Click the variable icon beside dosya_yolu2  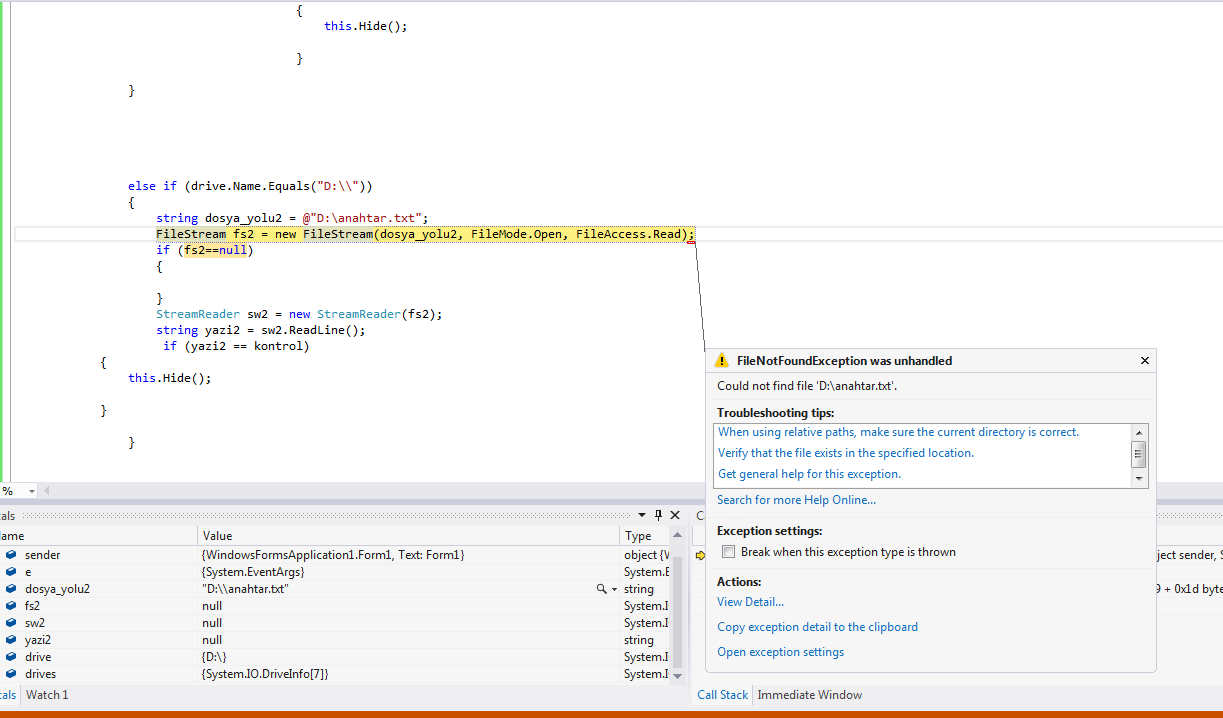[x=11, y=589]
